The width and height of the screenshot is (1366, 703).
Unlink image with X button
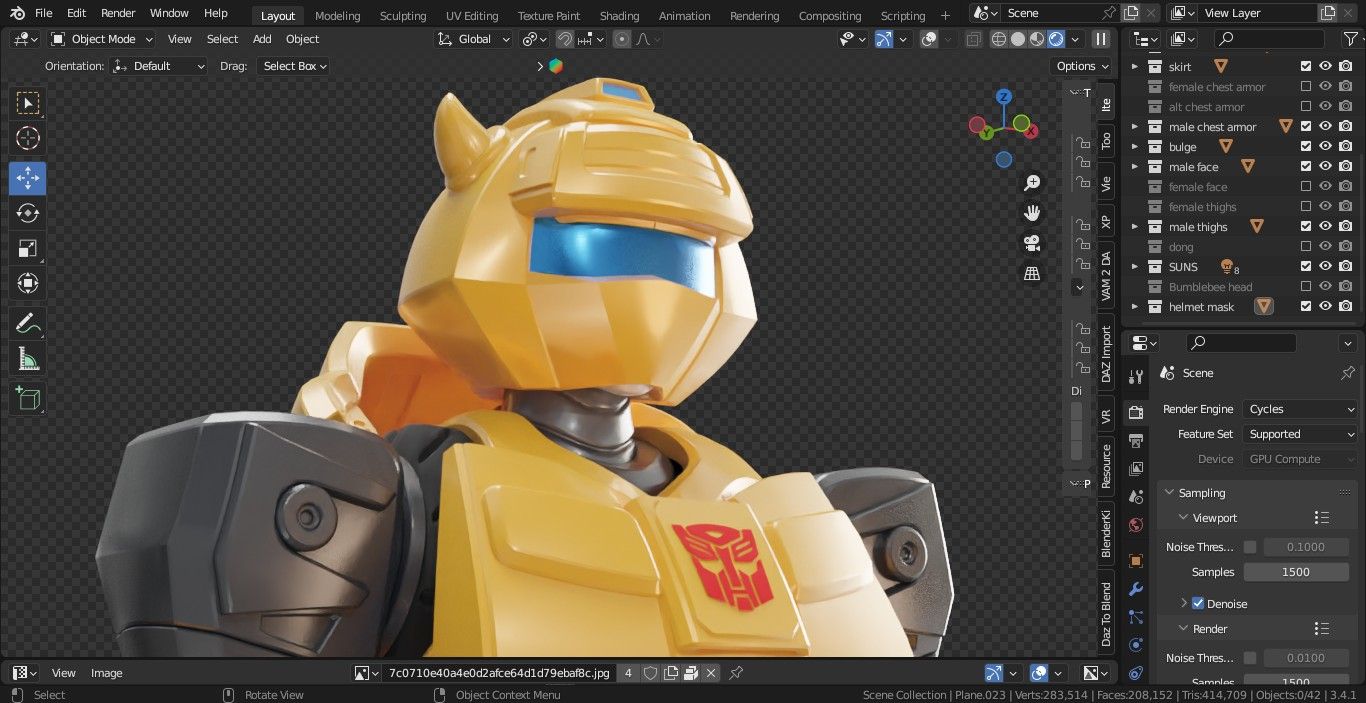pyautogui.click(x=711, y=673)
